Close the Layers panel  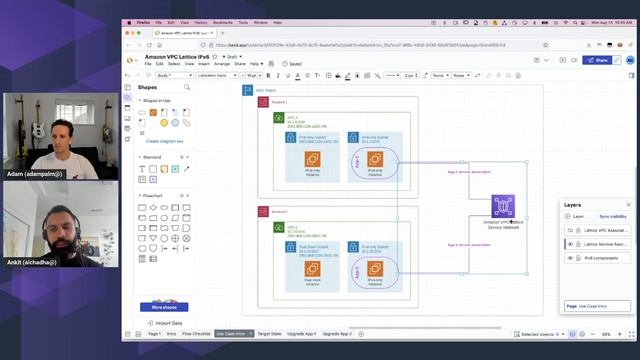point(629,204)
